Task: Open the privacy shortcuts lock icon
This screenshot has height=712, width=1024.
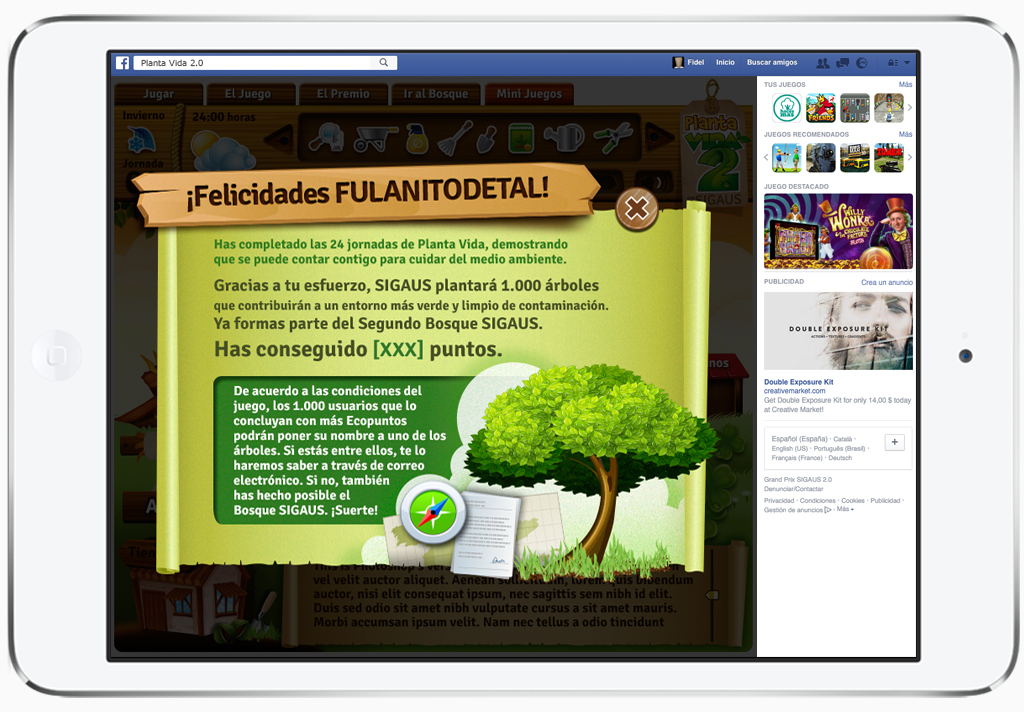Action: [x=892, y=63]
